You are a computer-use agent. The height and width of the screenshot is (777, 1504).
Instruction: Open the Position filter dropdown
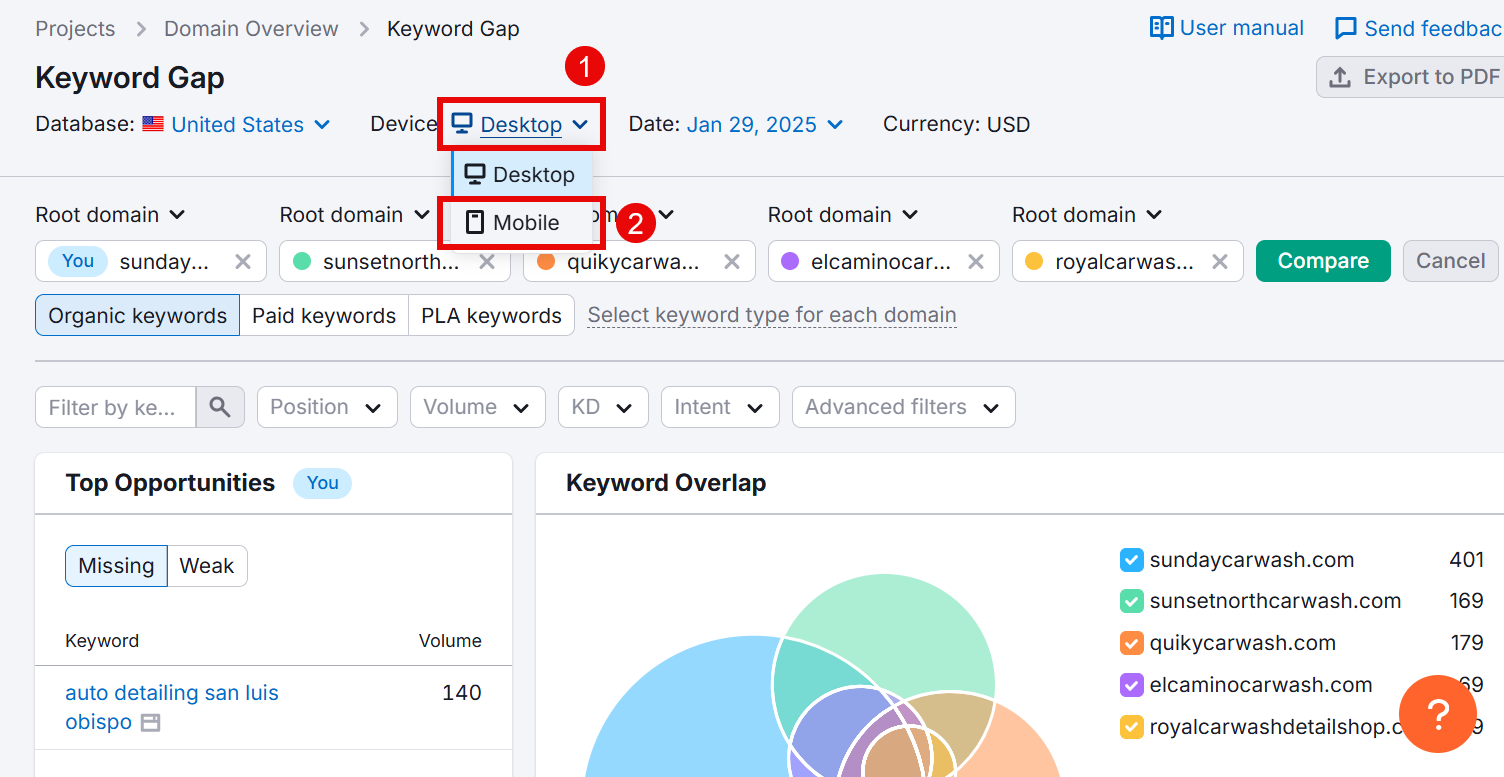327,407
